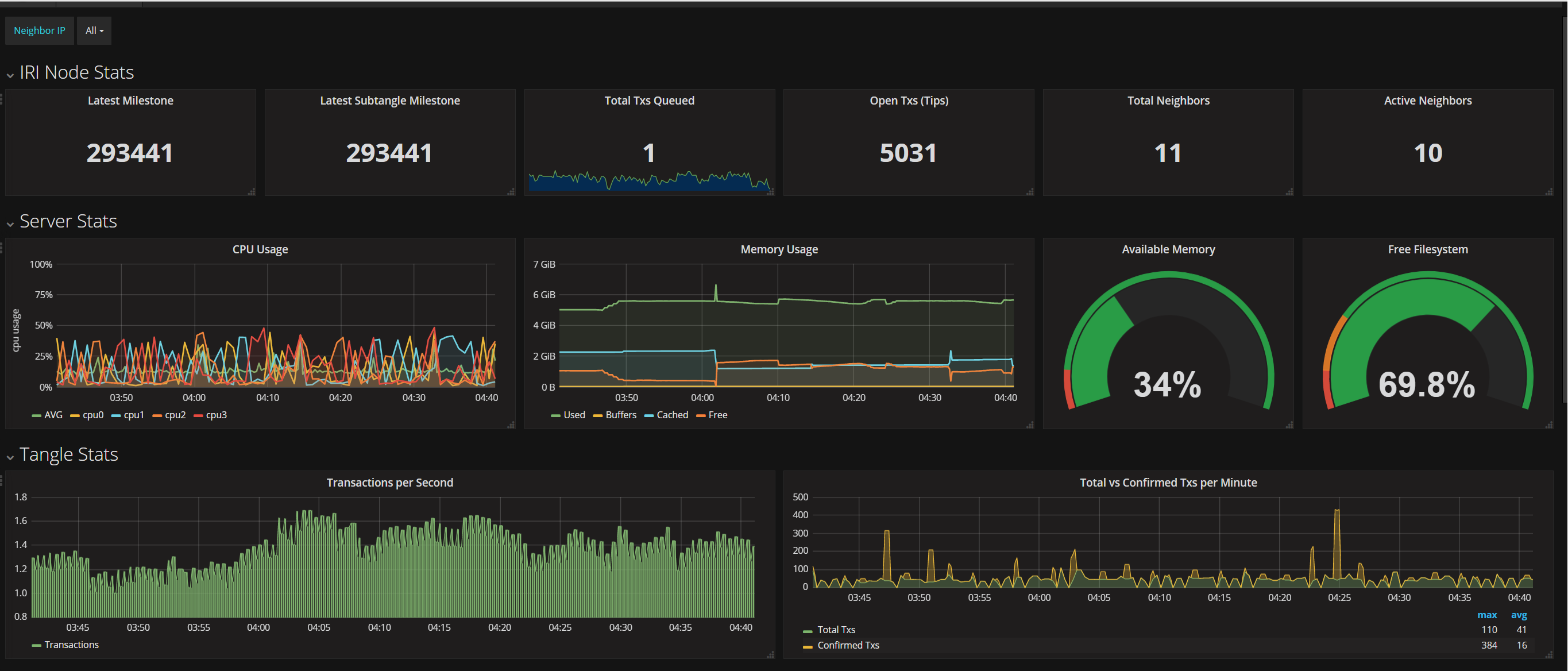Click resize handle of Latest Milestone panel
Image resolution: width=1568 pixels, height=671 pixels.
tap(252, 192)
